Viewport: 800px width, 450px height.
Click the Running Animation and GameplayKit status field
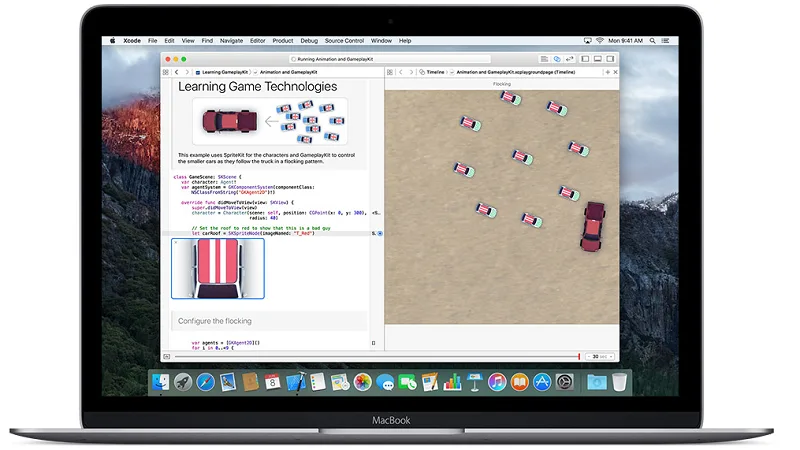(x=390, y=59)
